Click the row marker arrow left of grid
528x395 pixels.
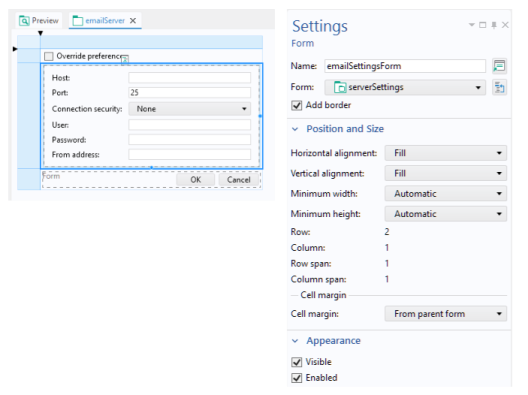15,49
